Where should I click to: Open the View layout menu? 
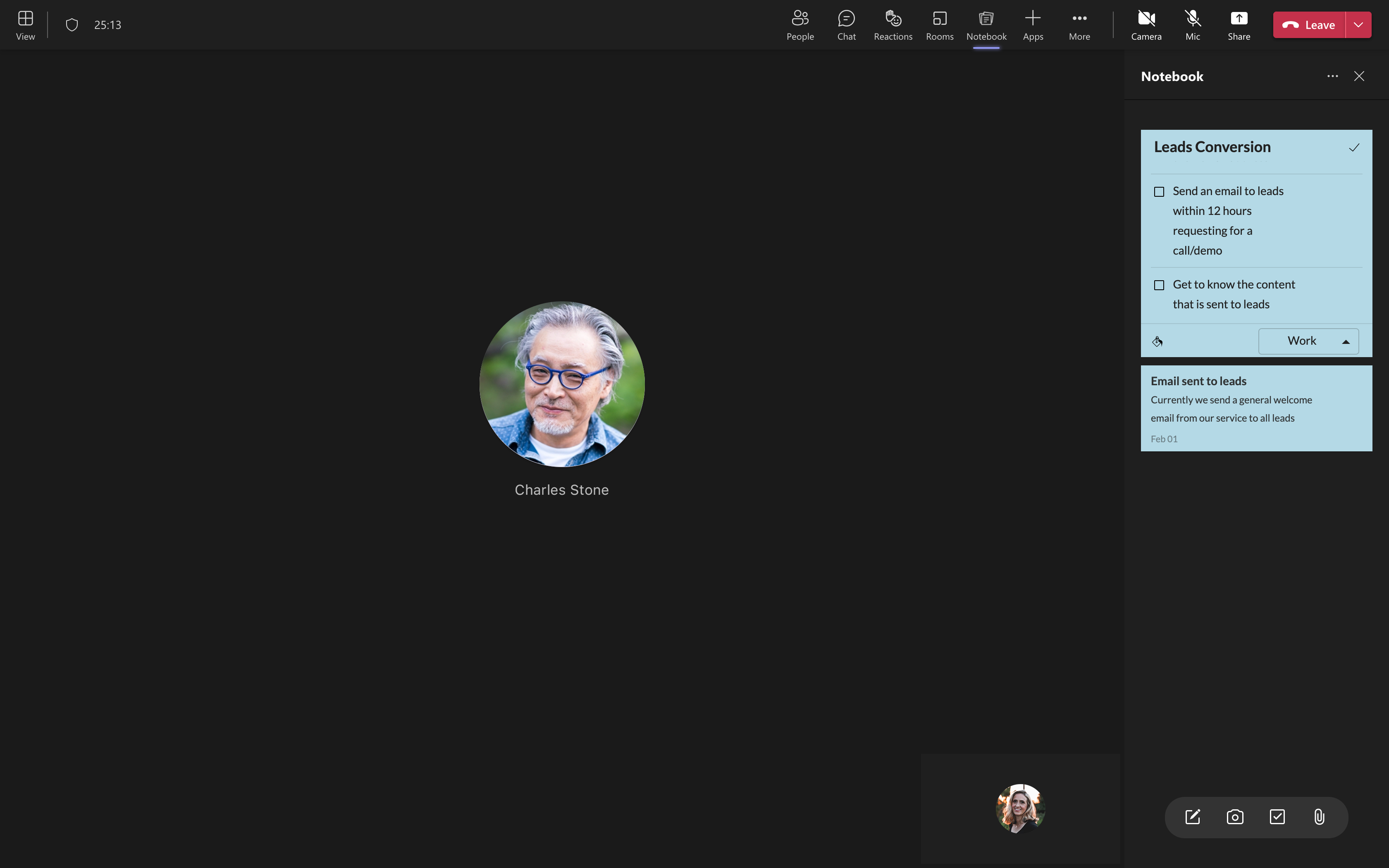coord(25,25)
